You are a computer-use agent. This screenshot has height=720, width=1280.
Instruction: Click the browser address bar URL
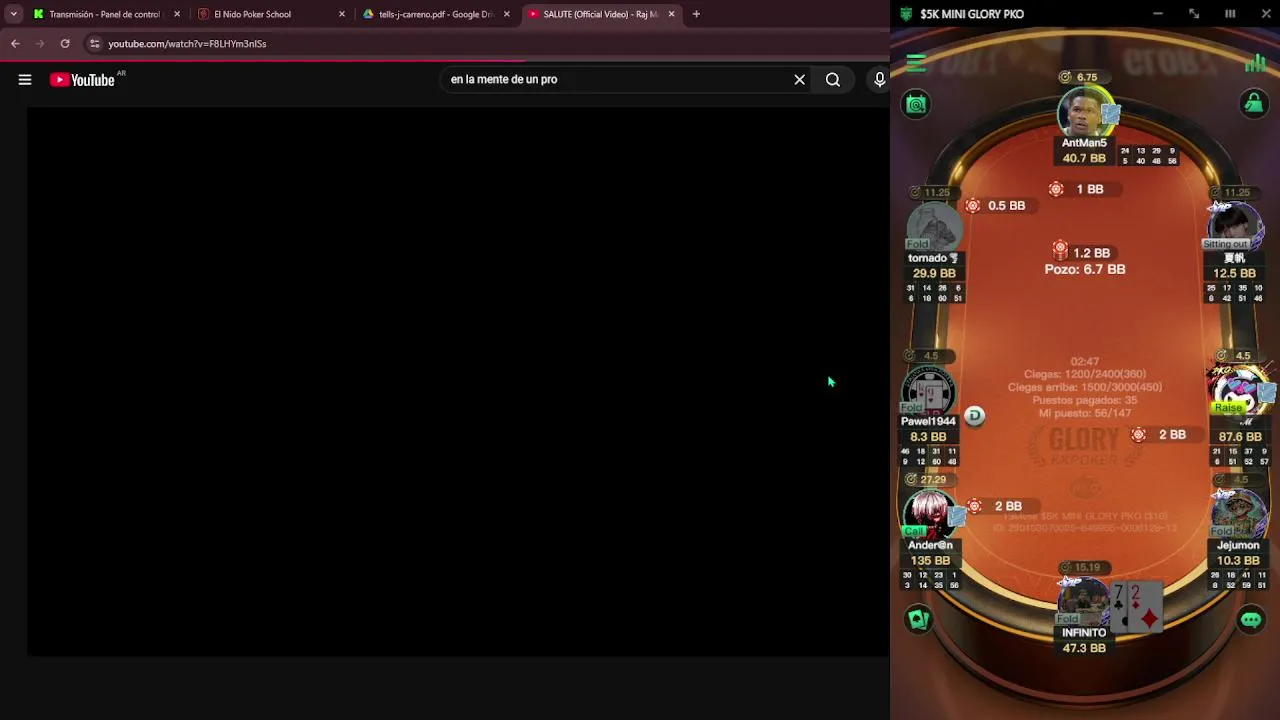pyautogui.click(x=187, y=44)
